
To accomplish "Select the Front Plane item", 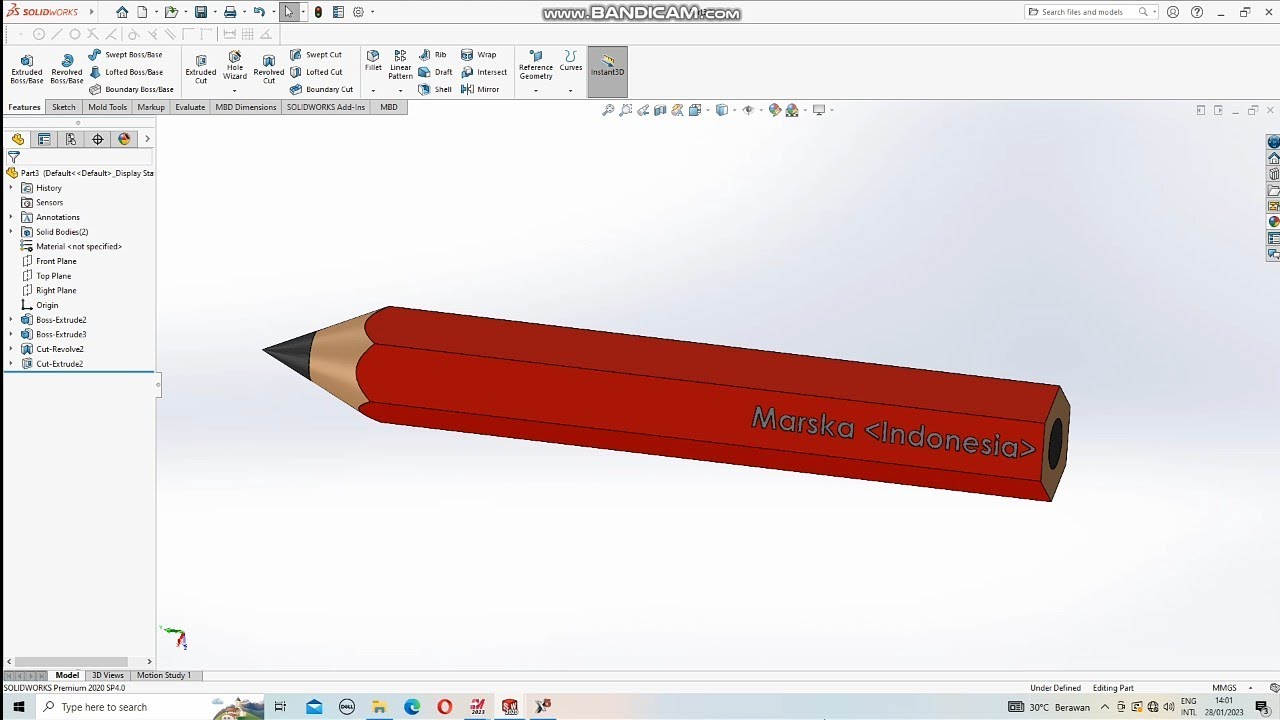I will point(56,261).
